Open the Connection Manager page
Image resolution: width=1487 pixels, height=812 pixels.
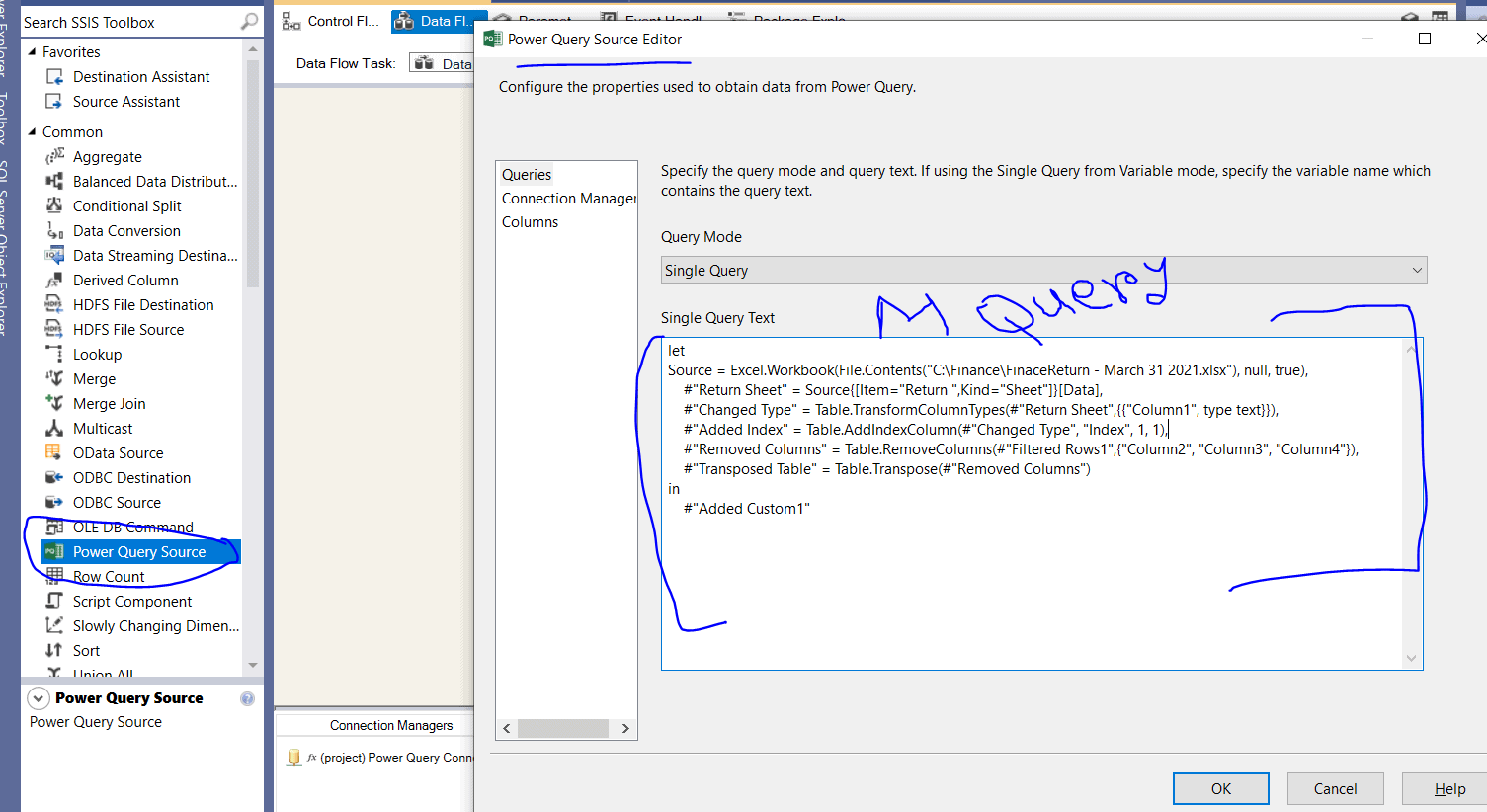[x=568, y=199]
